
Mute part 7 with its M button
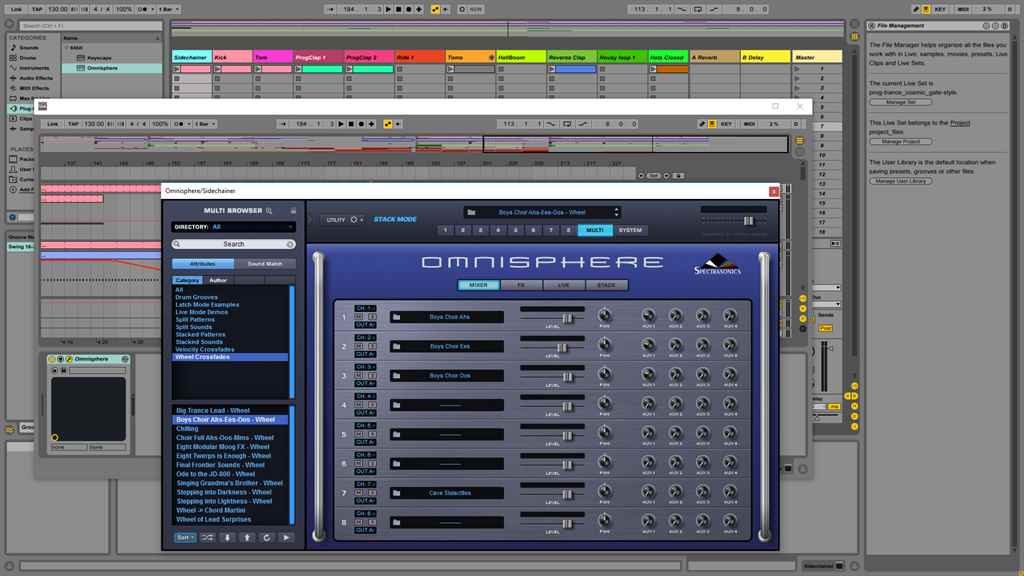coord(359,492)
